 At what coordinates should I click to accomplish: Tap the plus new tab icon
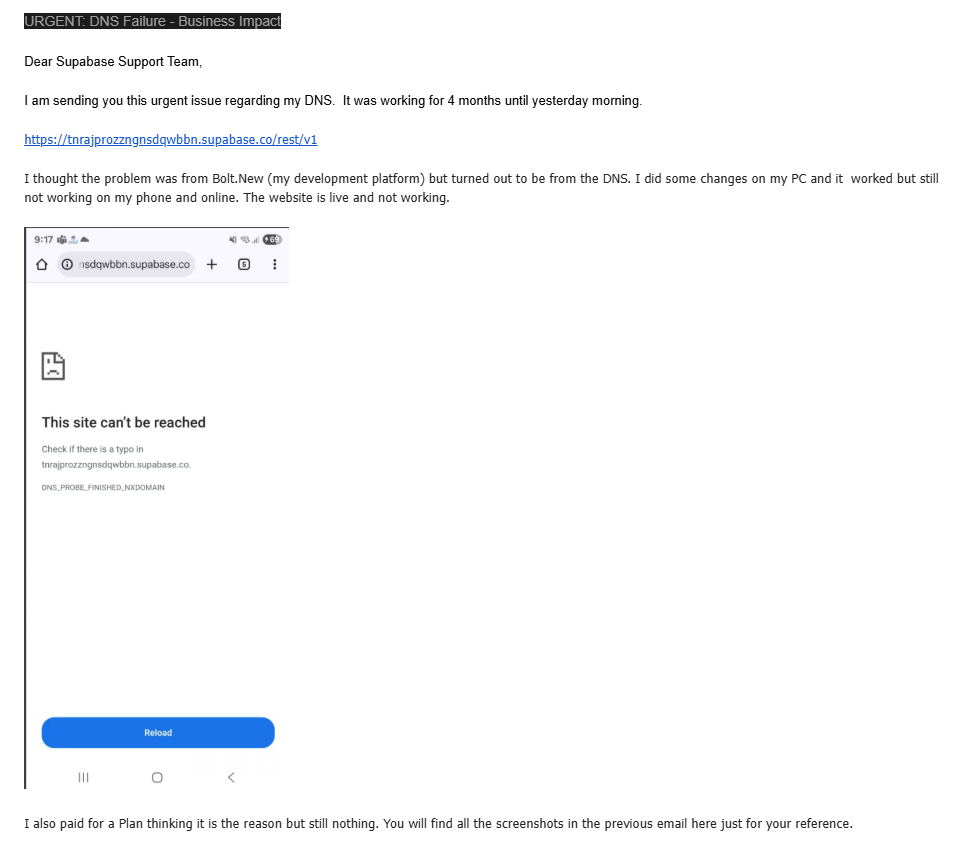(x=212, y=264)
